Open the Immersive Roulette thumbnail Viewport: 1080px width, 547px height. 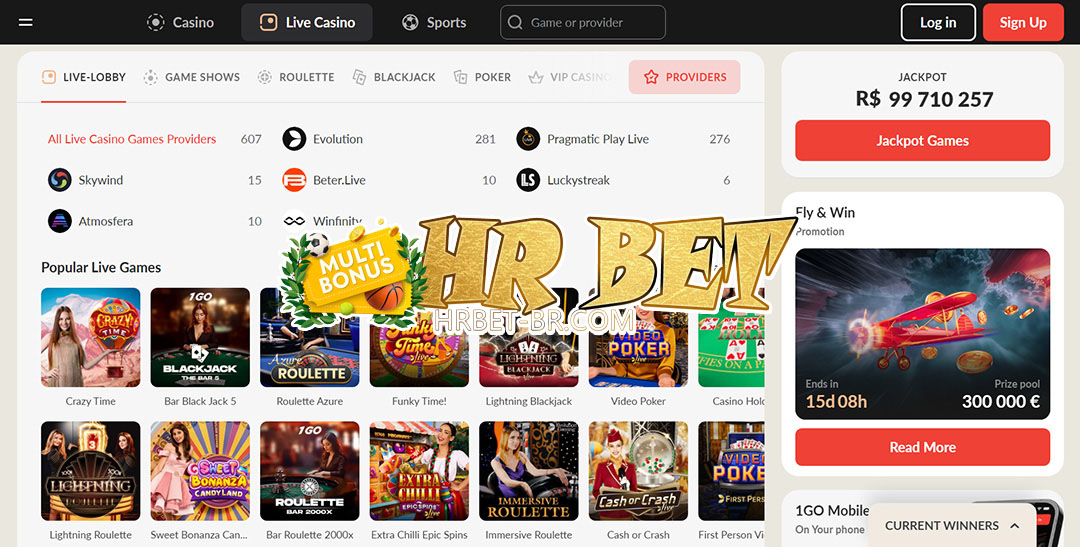[529, 471]
